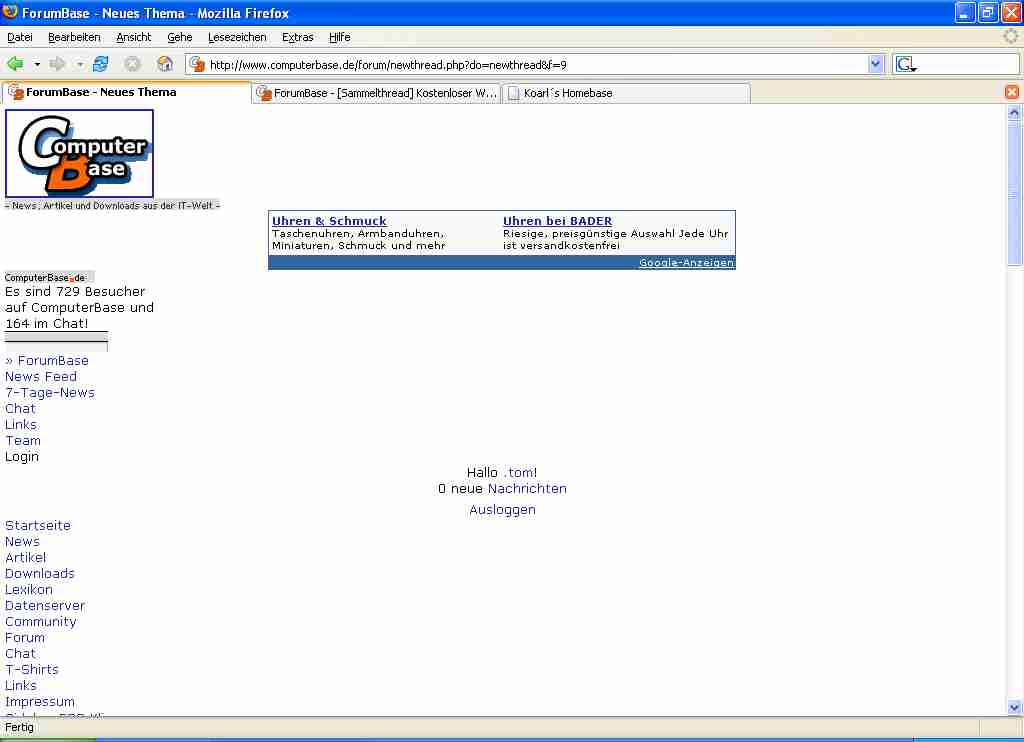
Task: Go to the Home page icon
Action: 165,64
